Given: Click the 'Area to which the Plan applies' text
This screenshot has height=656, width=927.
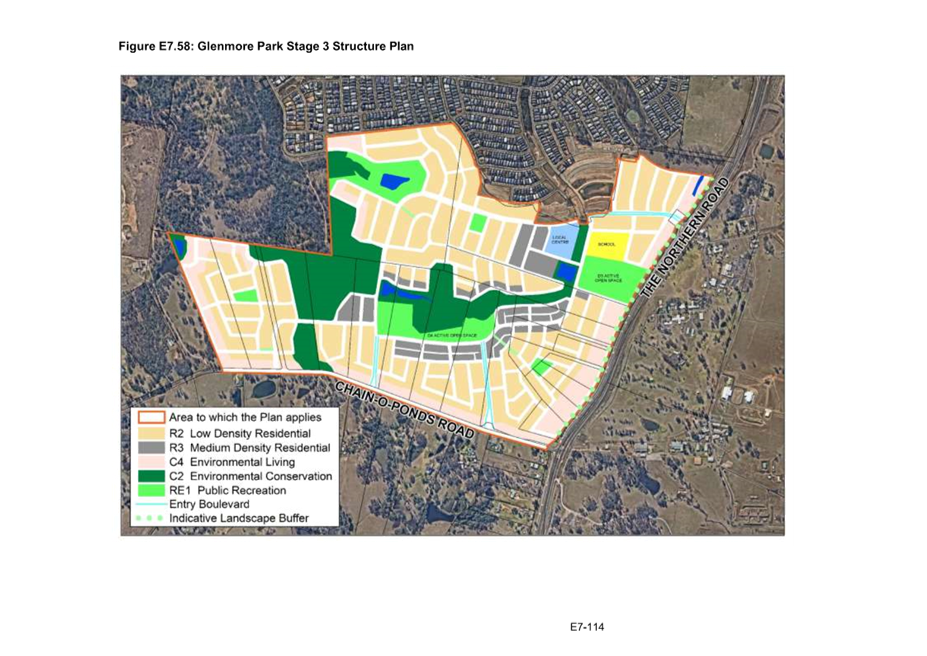Looking at the screenshot, I should coord(245,417).
